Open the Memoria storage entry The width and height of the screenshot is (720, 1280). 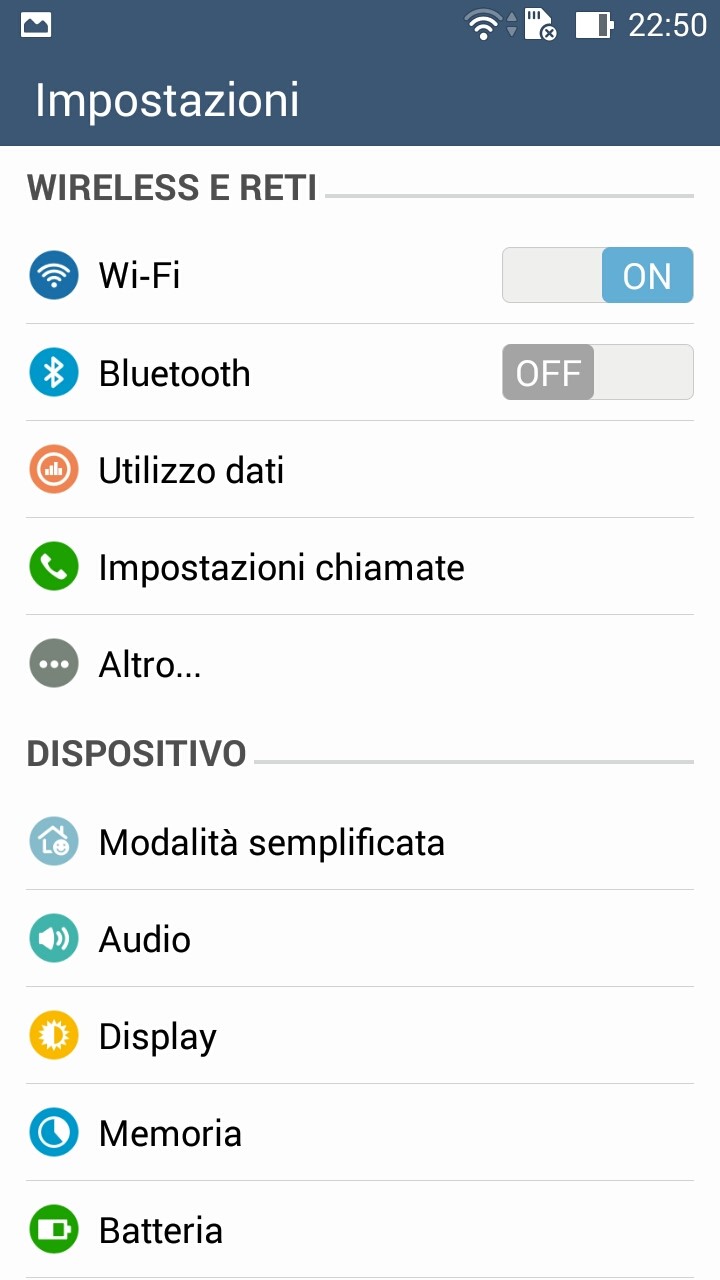170,1133
